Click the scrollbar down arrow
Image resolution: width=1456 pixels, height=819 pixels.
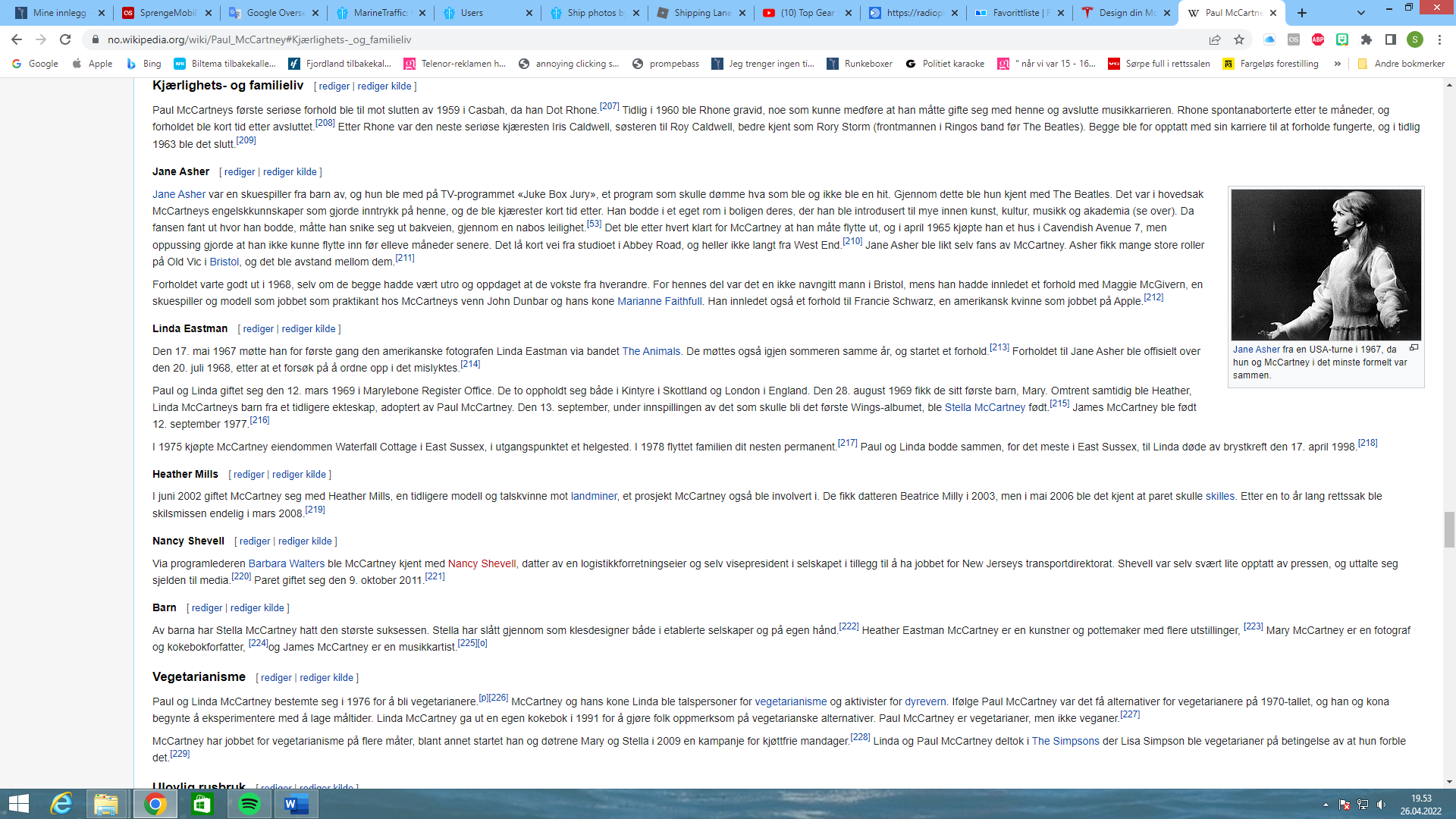click(1449, 782)
